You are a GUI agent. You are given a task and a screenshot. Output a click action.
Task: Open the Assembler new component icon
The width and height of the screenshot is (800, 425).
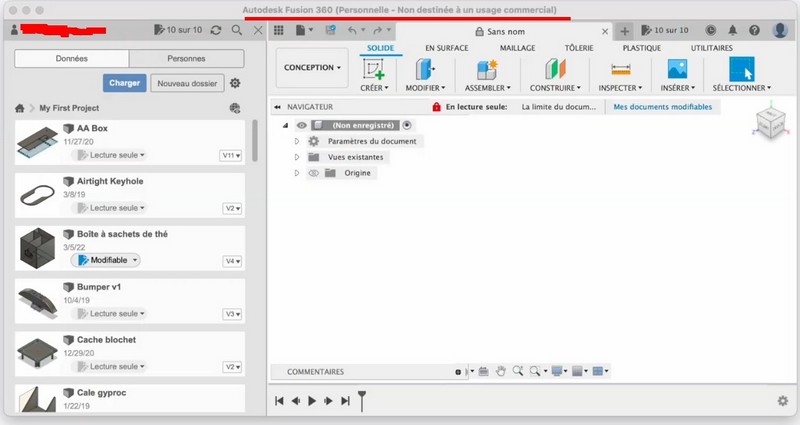(x=487, y=69)
